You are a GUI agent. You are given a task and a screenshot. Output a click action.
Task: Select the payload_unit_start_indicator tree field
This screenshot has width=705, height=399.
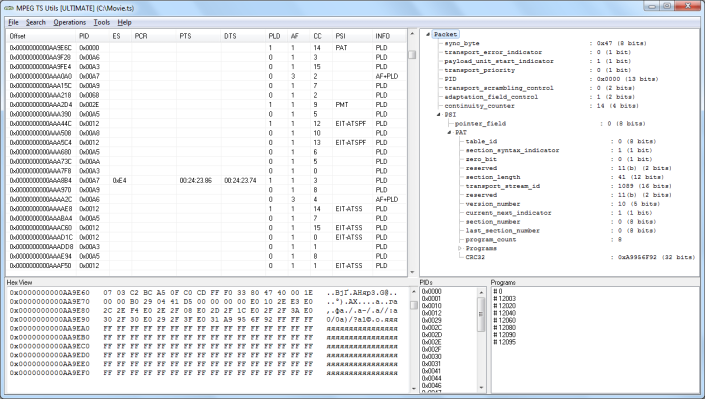[499, 61]
